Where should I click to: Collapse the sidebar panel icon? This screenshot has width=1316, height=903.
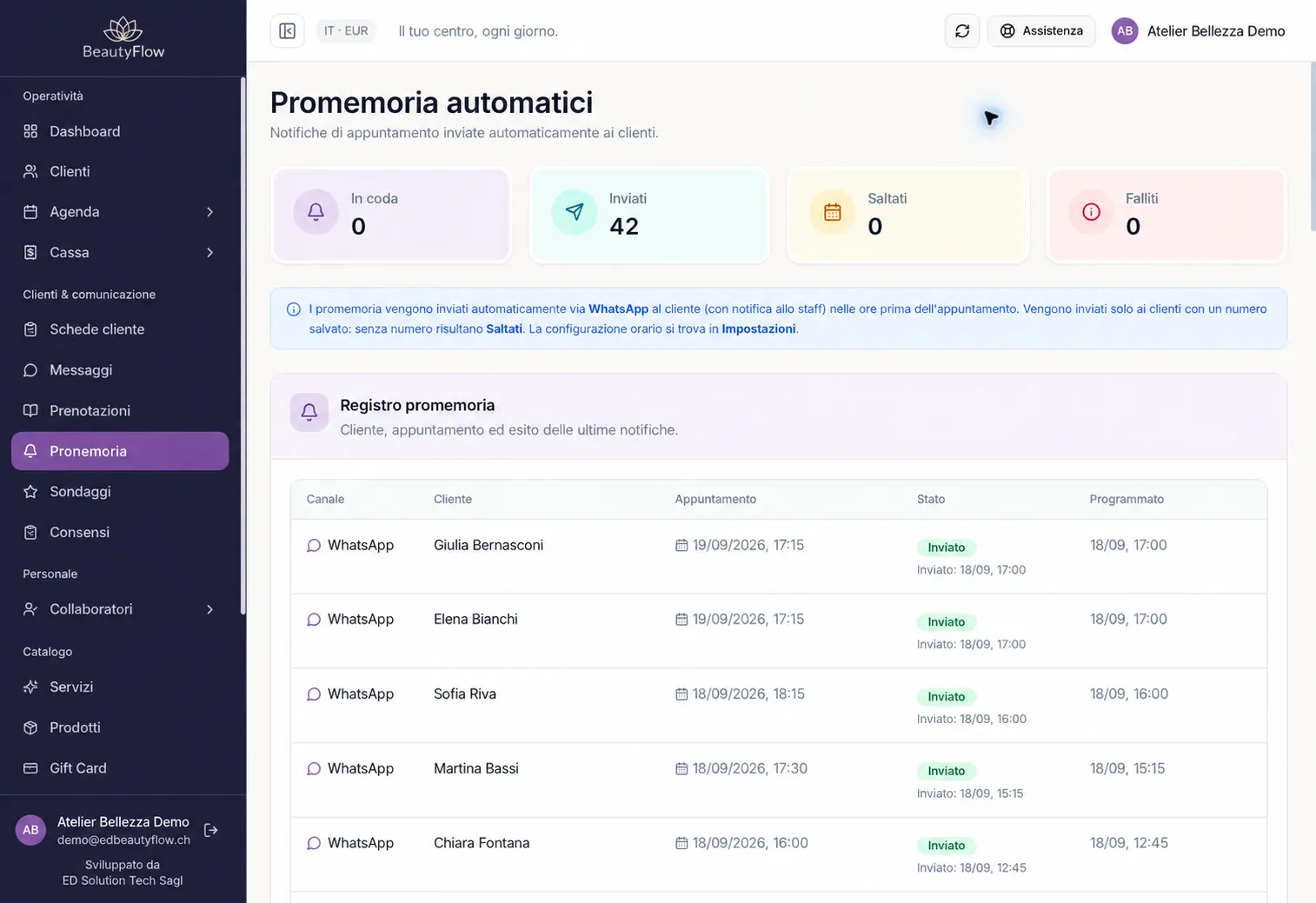point(288,31)
